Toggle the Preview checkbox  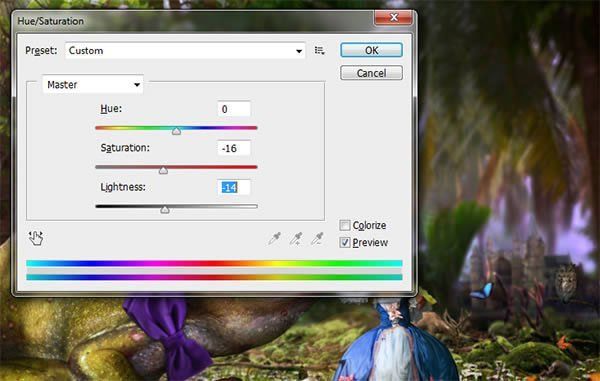[x=345, y=242]
